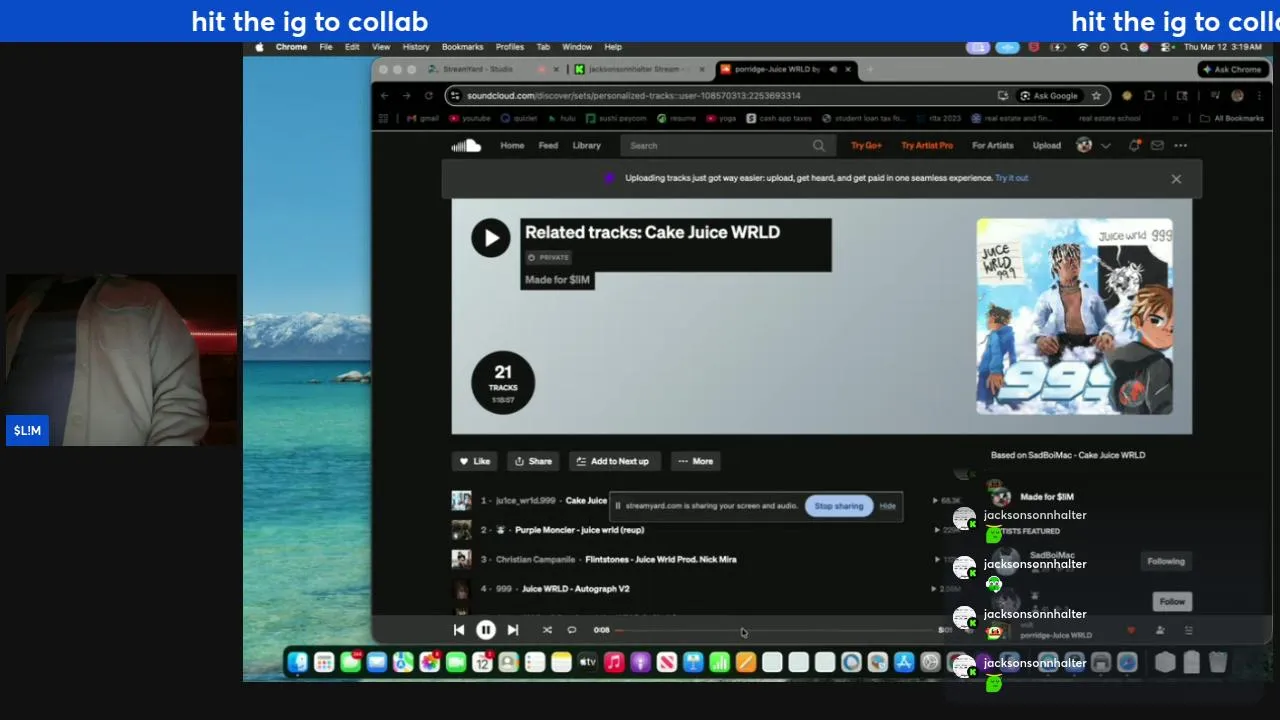Go to SoundCloud Home
Image resolution: width=1280 pixels, height=720 pixels.
[x=512, y=146]
